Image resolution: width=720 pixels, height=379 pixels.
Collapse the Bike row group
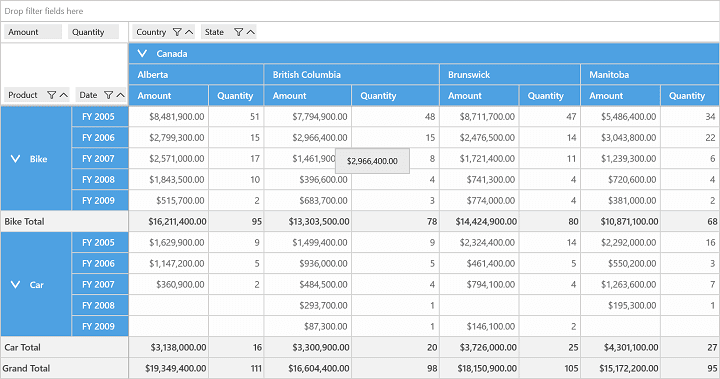click(x=15, y=159)
